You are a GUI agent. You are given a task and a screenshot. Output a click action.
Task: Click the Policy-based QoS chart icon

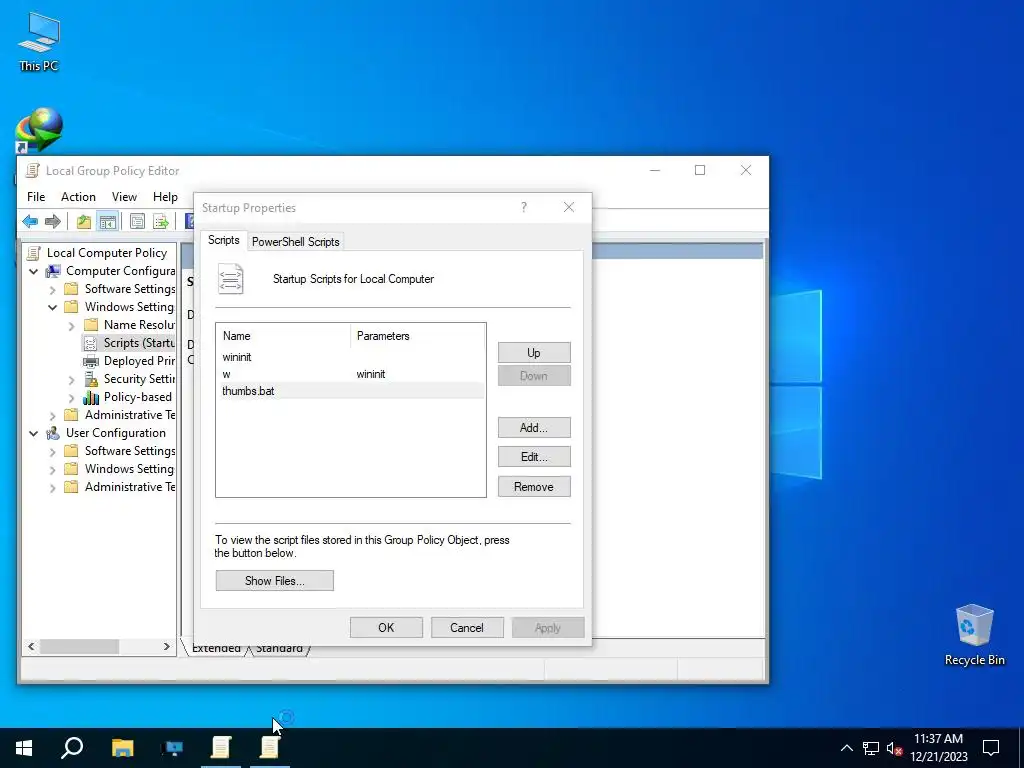tap(91, 397)
